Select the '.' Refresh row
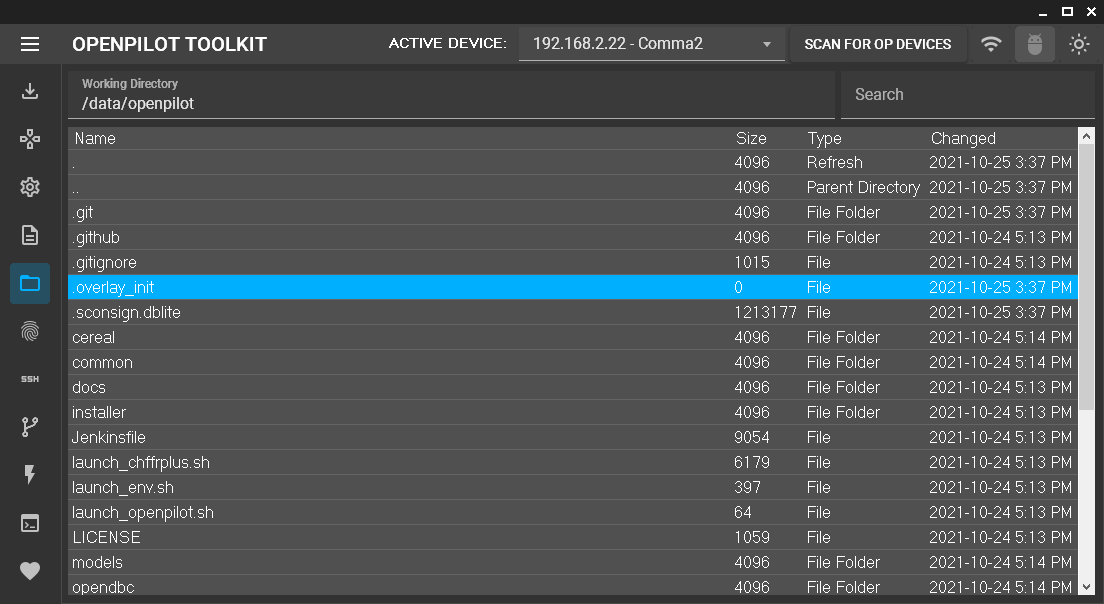The height and width of the screenshot is (604, 1104). click(572, 163)
